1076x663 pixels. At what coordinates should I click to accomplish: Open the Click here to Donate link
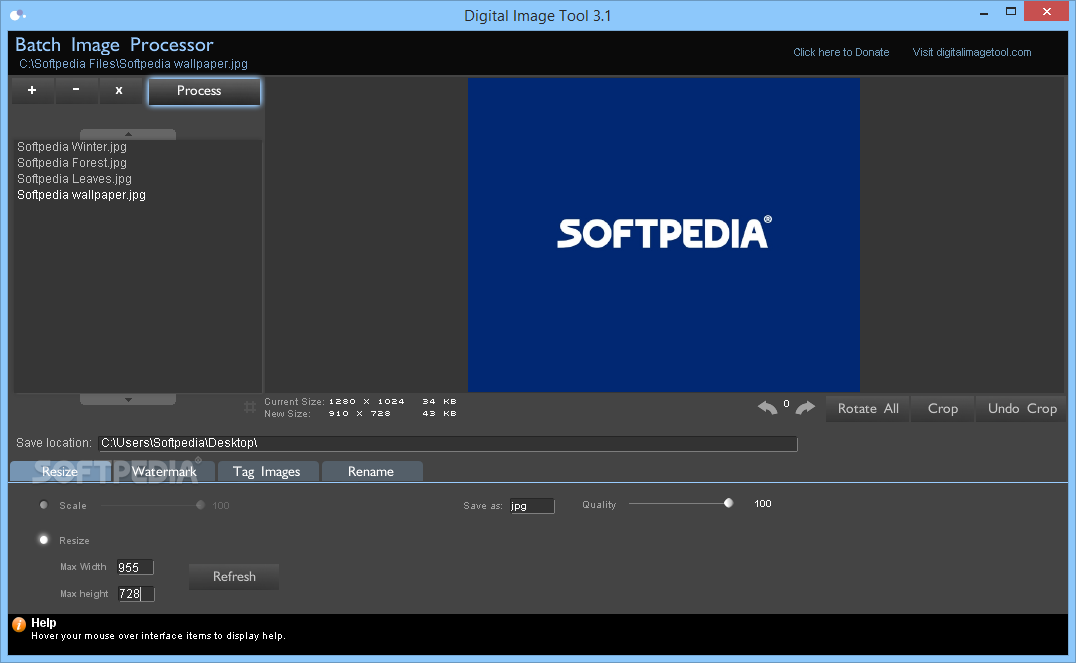pos(841,52)
